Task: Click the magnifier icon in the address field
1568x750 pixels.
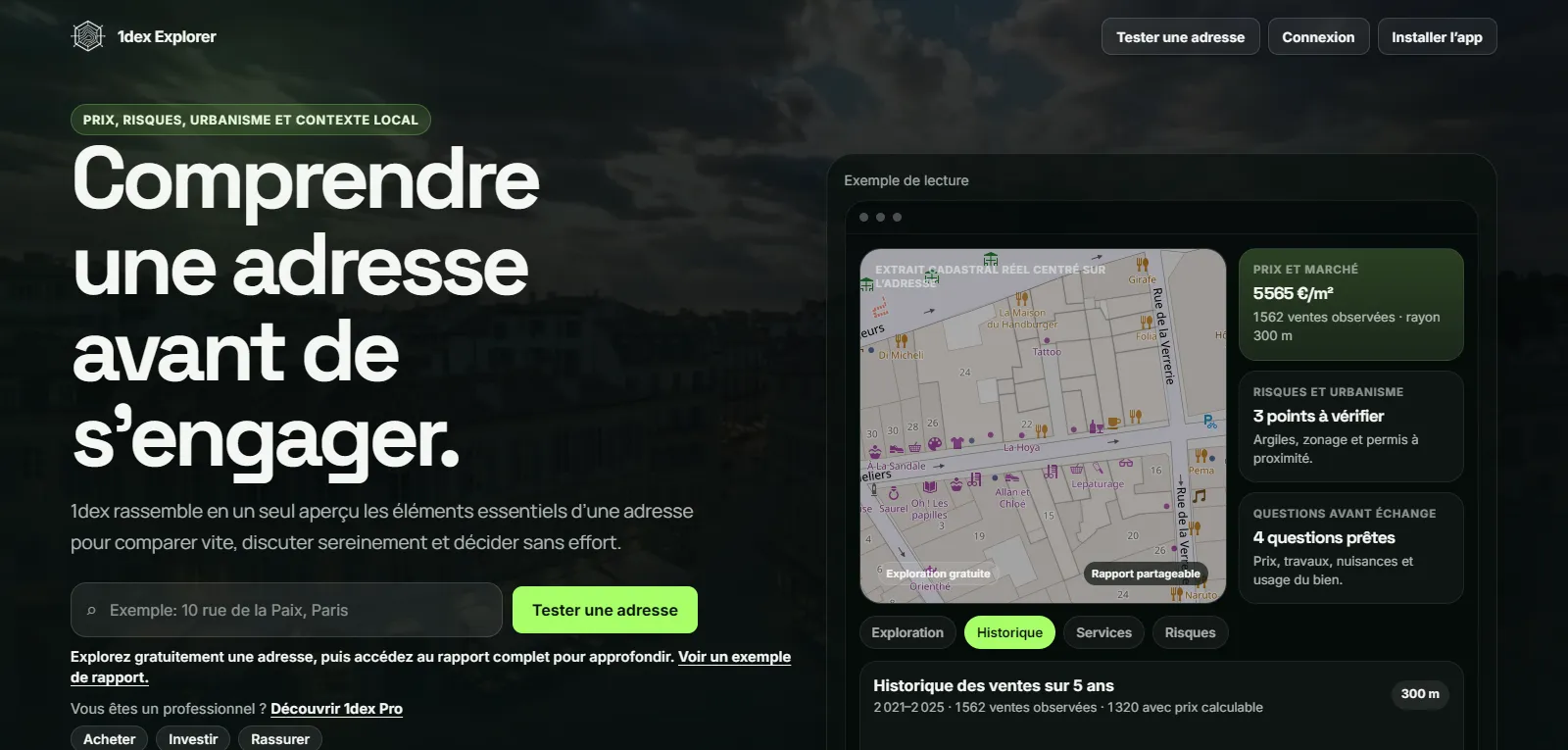Action: pyautogui.click(x=91, y=611)
